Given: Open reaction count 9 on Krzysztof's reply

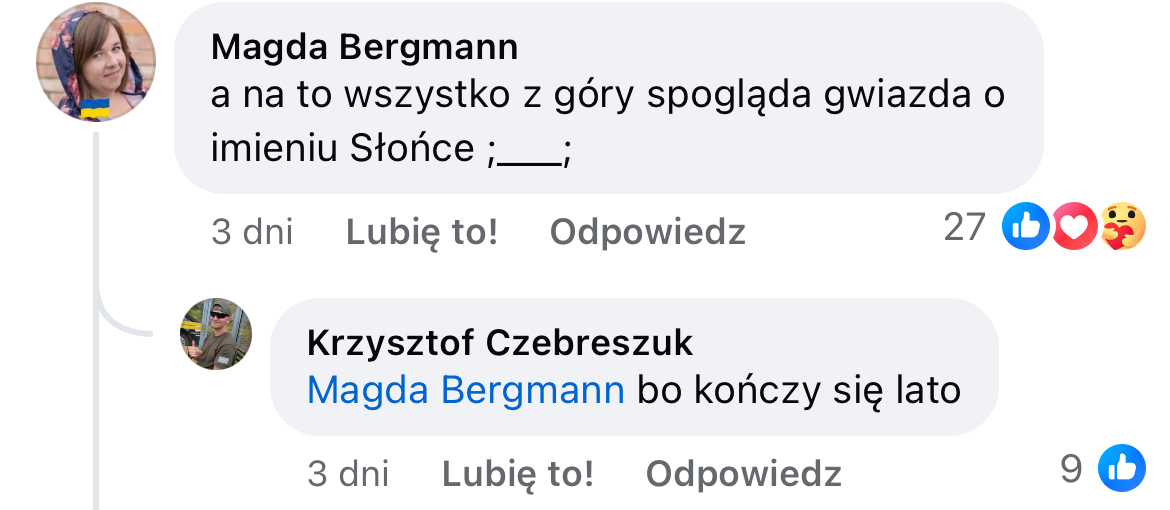Looking at the screenshot, I should [1071, 469].
